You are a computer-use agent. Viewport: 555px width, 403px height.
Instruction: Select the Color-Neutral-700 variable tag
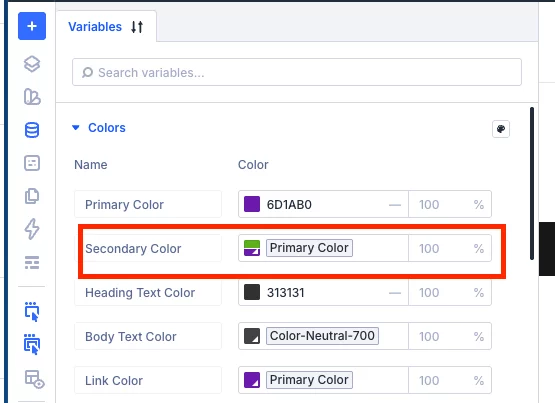point(322,336)
